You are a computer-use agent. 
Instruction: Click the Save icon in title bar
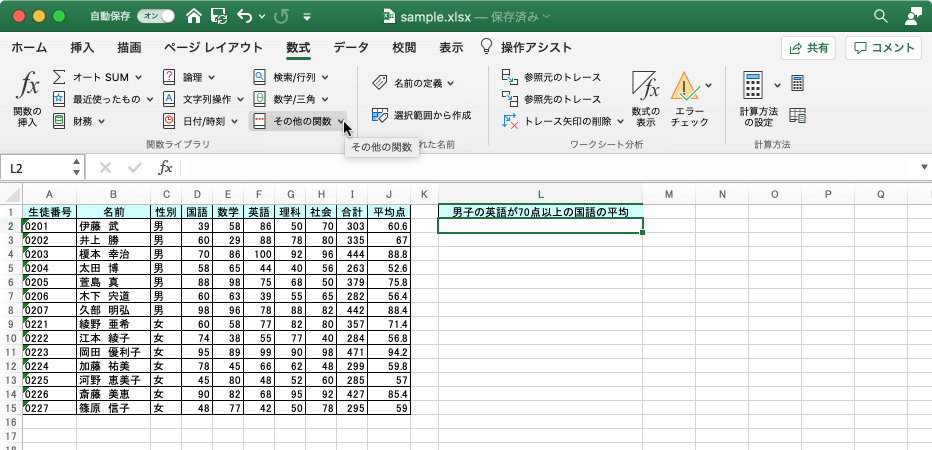pyautogui.click(x=219, y=17)
